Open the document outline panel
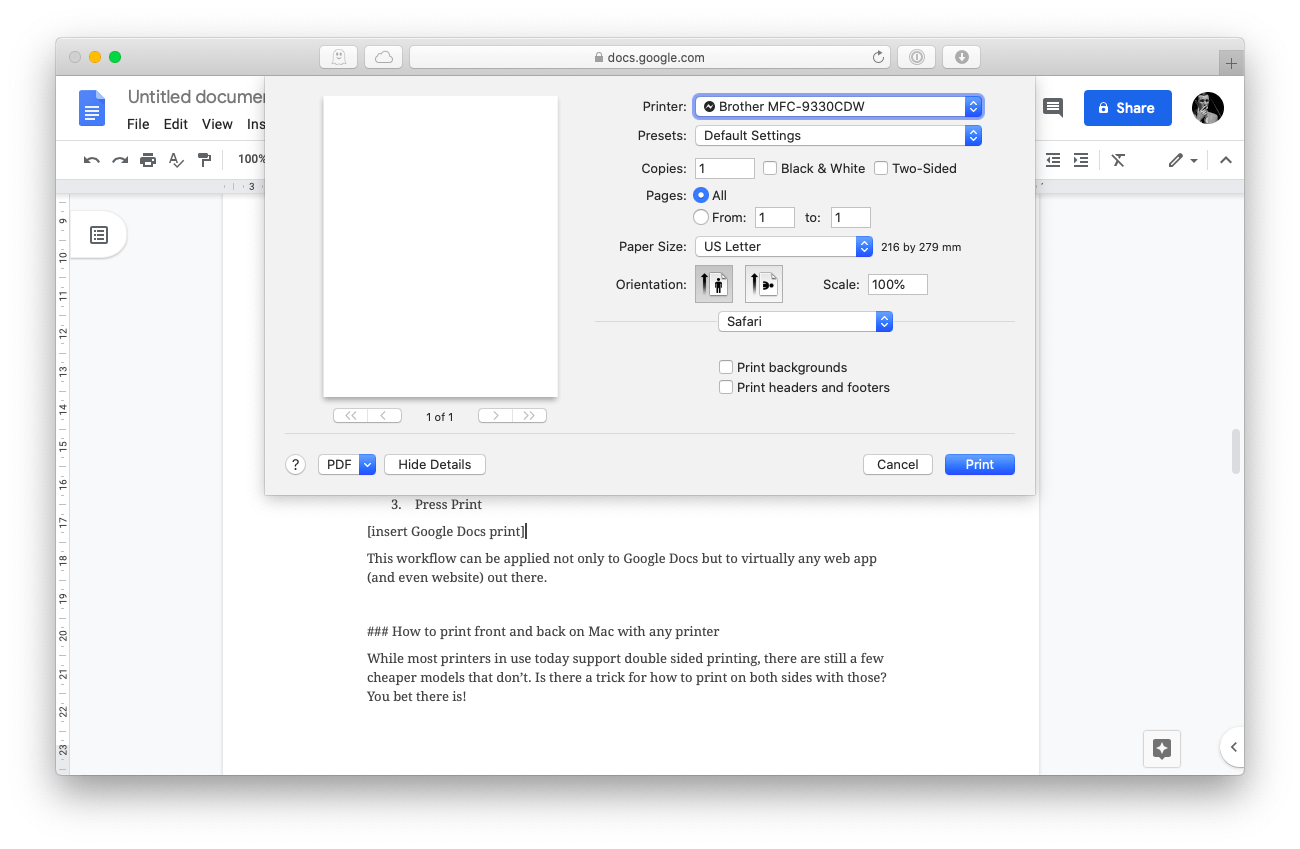 coord(98,234)
